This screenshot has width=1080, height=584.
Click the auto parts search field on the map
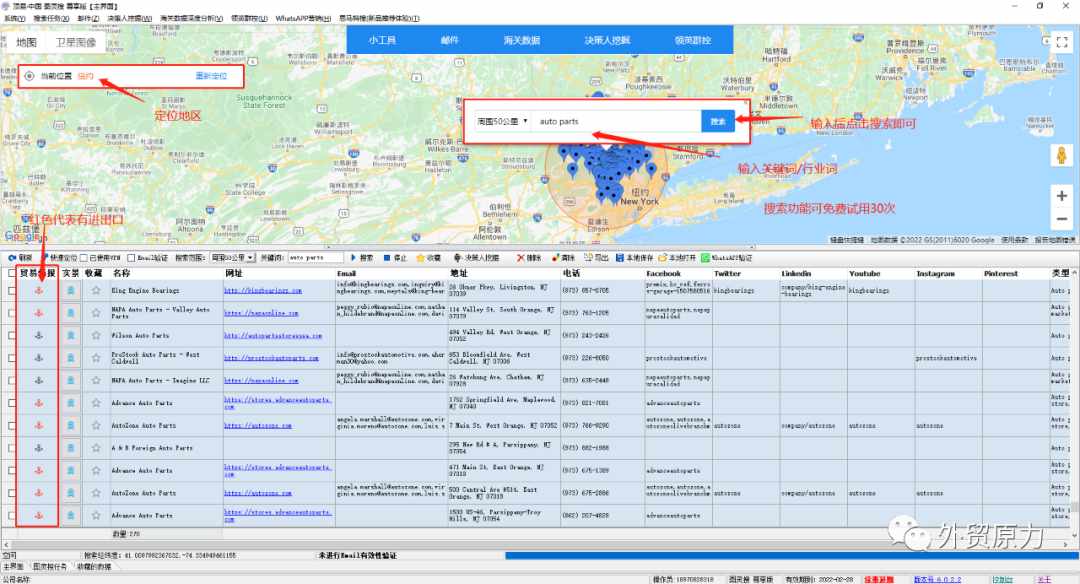(616, 121)
